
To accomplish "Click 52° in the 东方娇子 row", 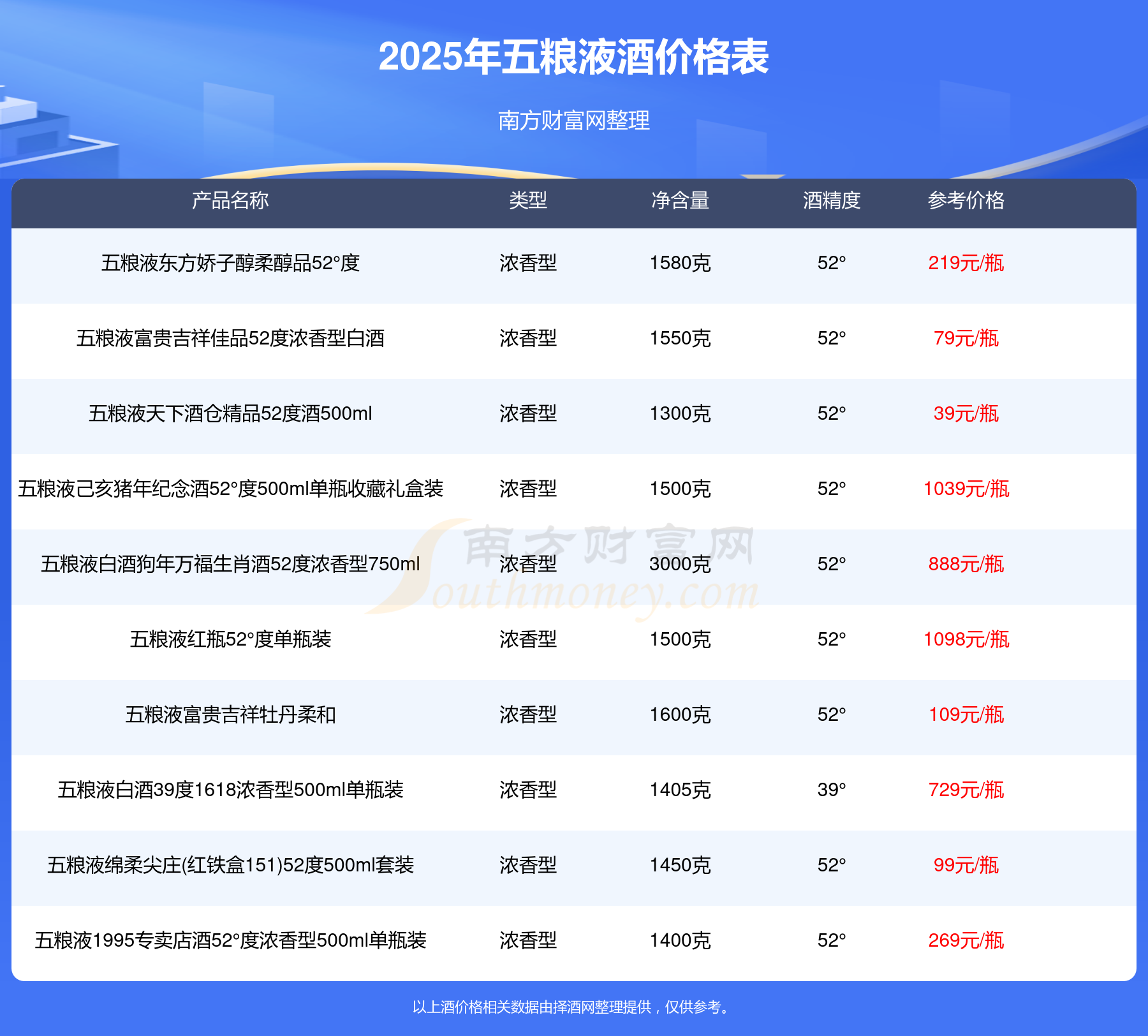I will [x=832, y=263].
